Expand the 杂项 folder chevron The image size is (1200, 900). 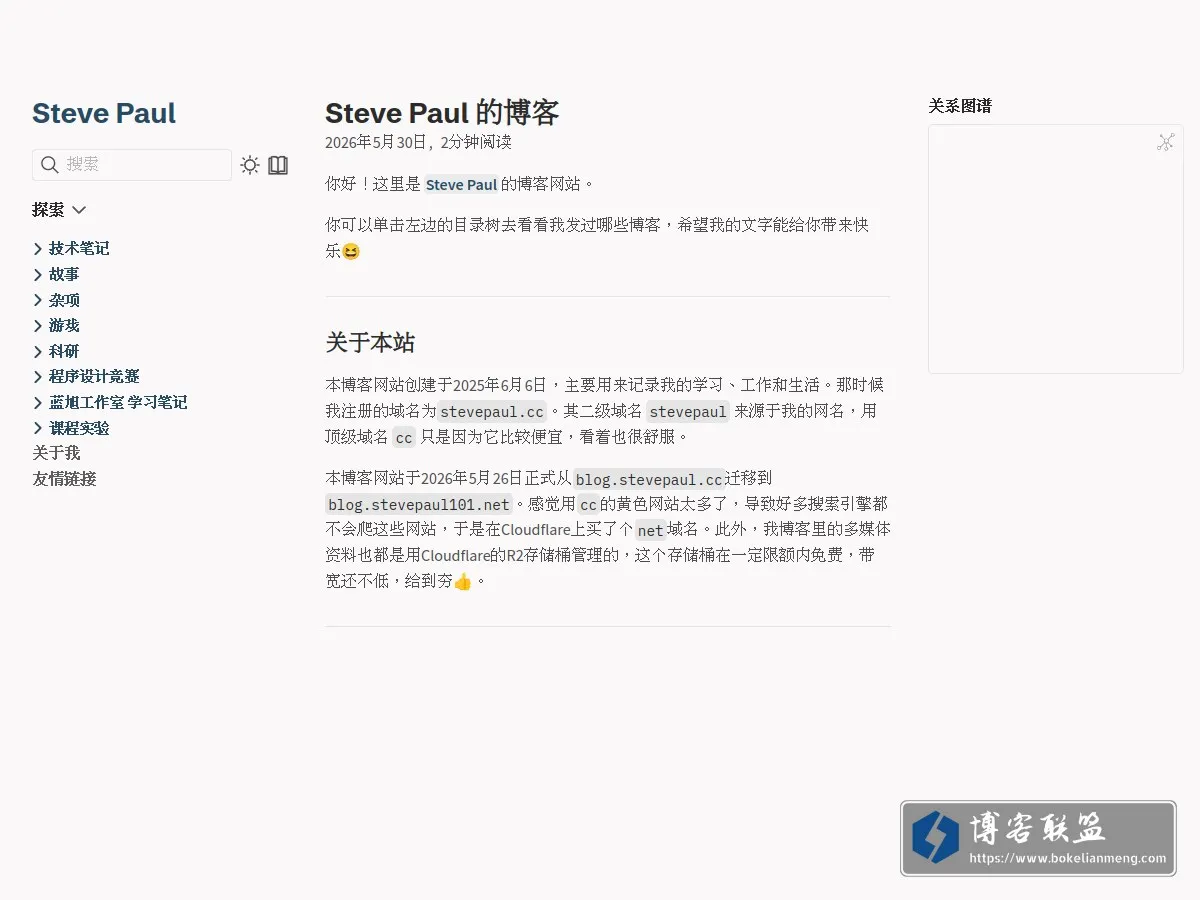coord(38,300)
